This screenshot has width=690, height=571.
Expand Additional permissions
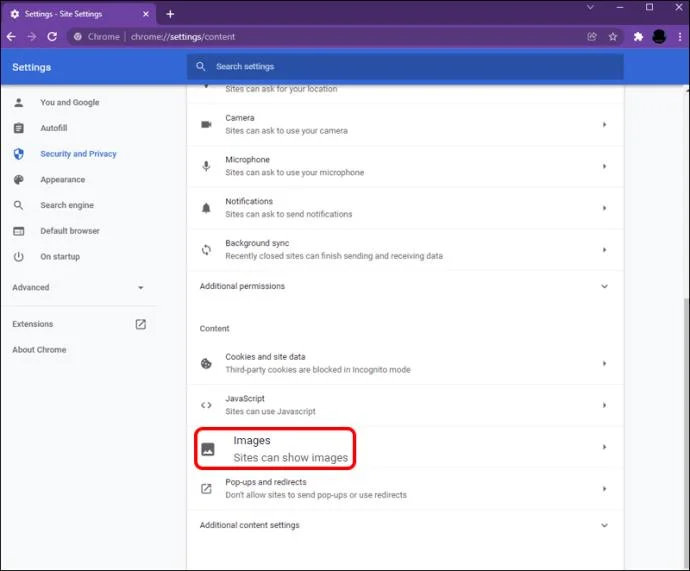405,286
